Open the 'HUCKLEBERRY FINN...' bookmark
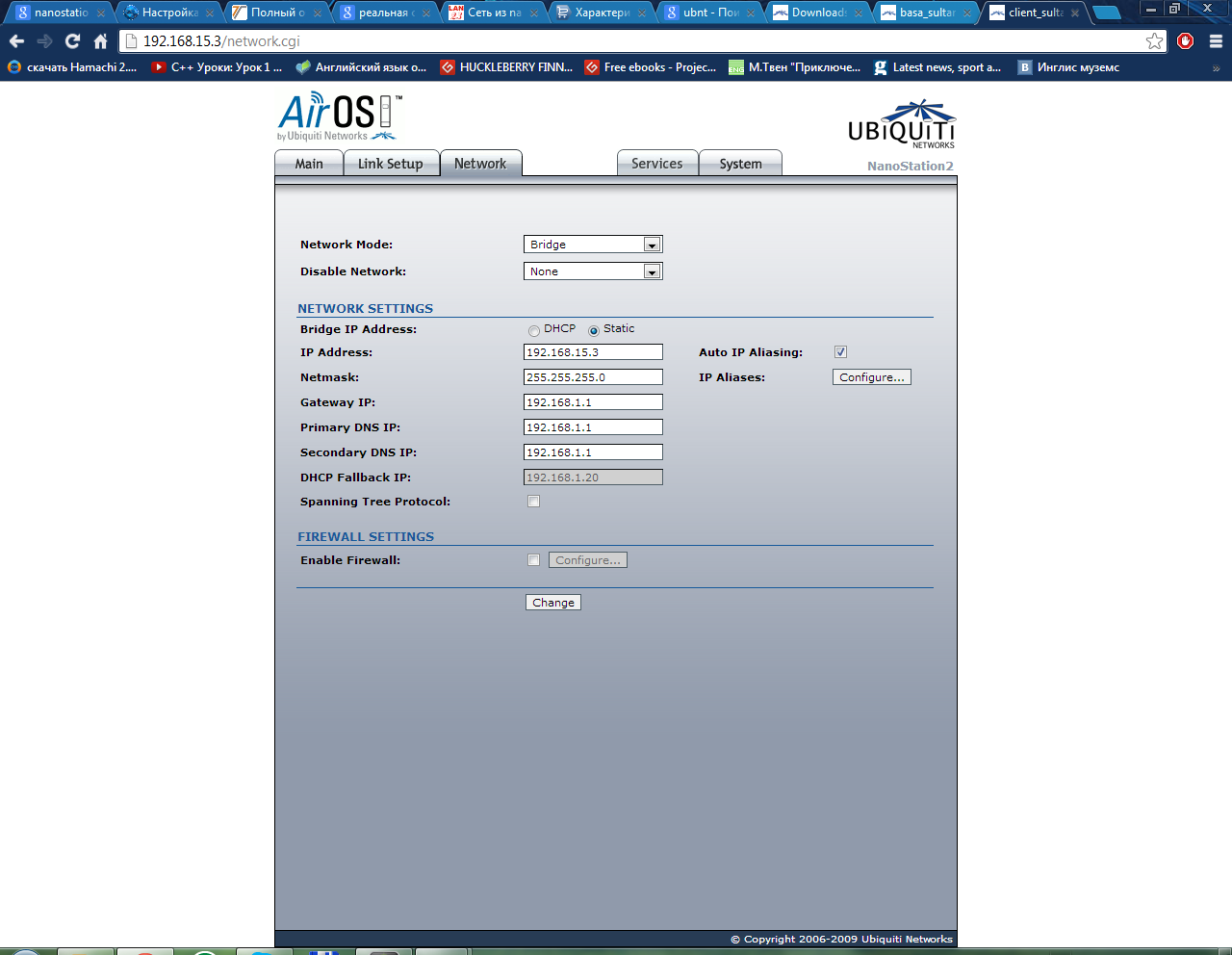1232x955 pixels. (506, 67)
